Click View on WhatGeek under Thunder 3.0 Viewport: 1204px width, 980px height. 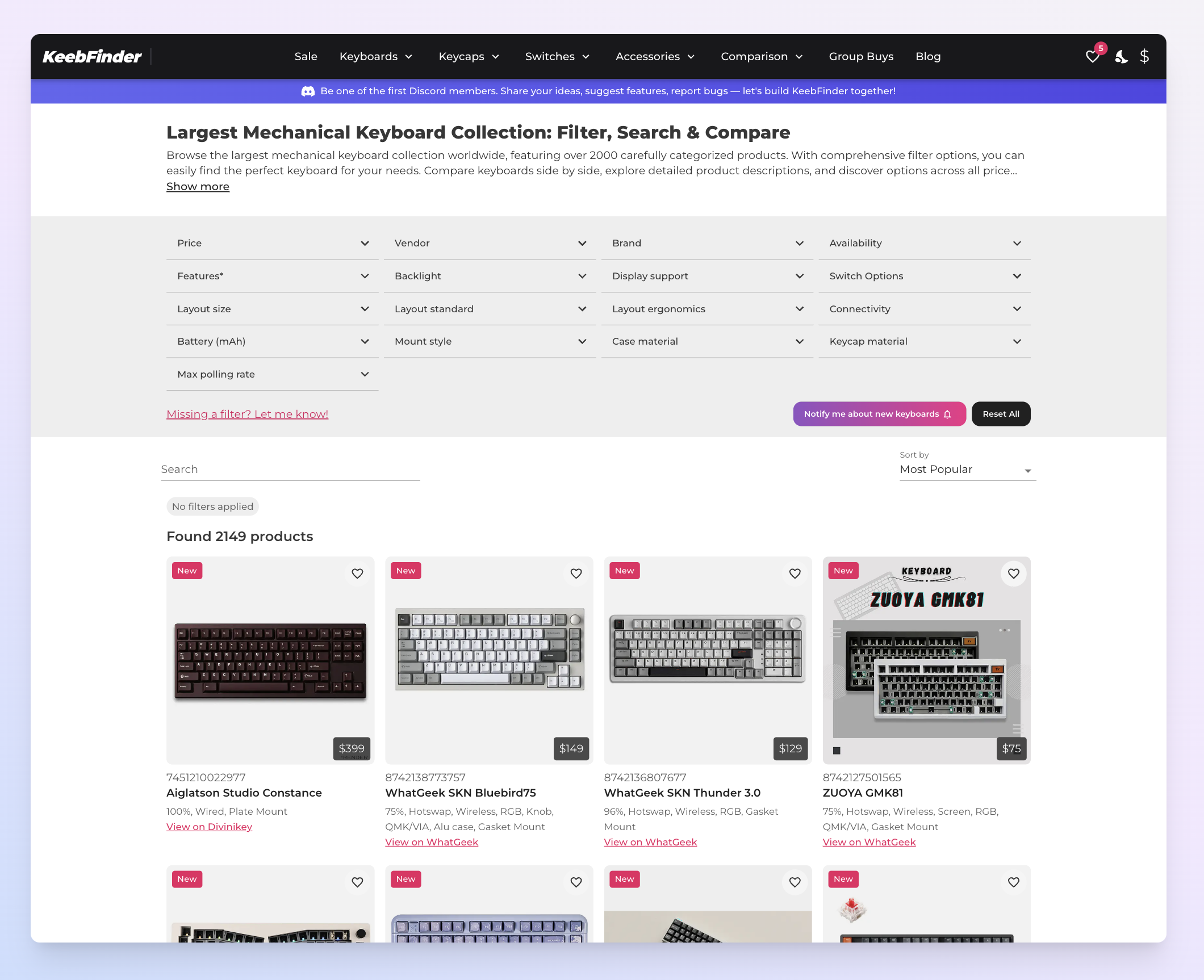[650, 842]
